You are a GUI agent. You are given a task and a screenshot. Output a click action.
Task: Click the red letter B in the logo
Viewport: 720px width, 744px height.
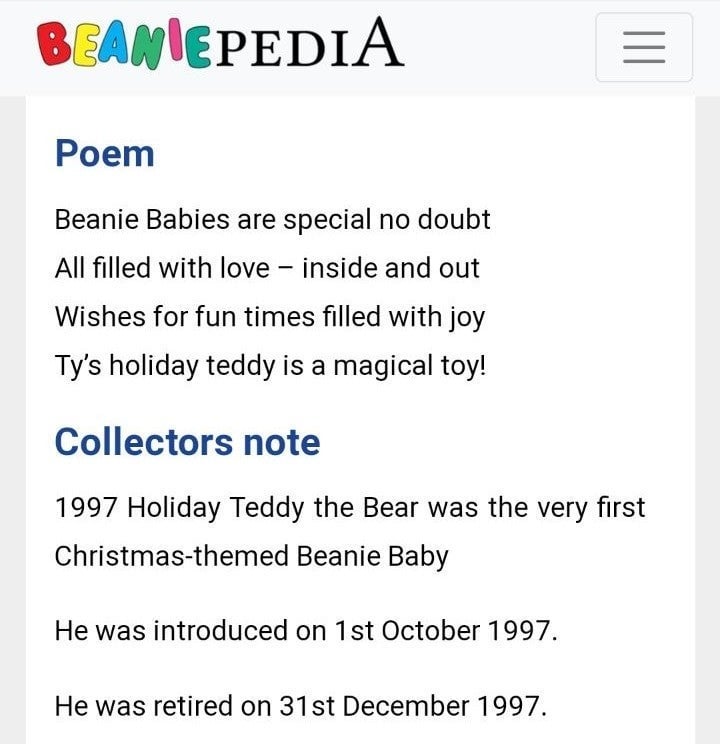[55, 44]
